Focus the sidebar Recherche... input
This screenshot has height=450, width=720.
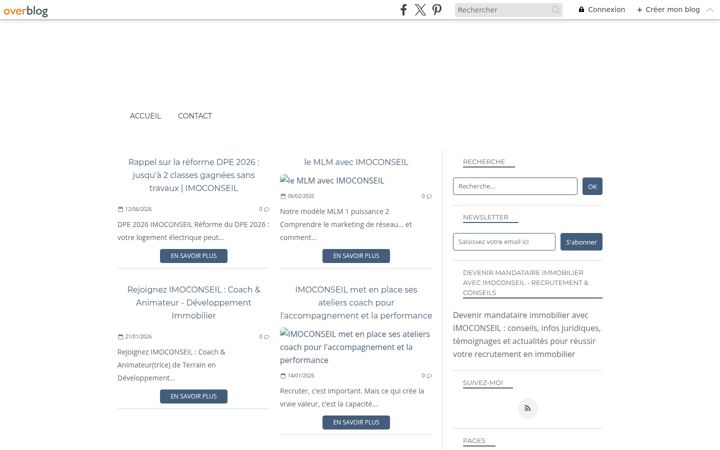515,186
